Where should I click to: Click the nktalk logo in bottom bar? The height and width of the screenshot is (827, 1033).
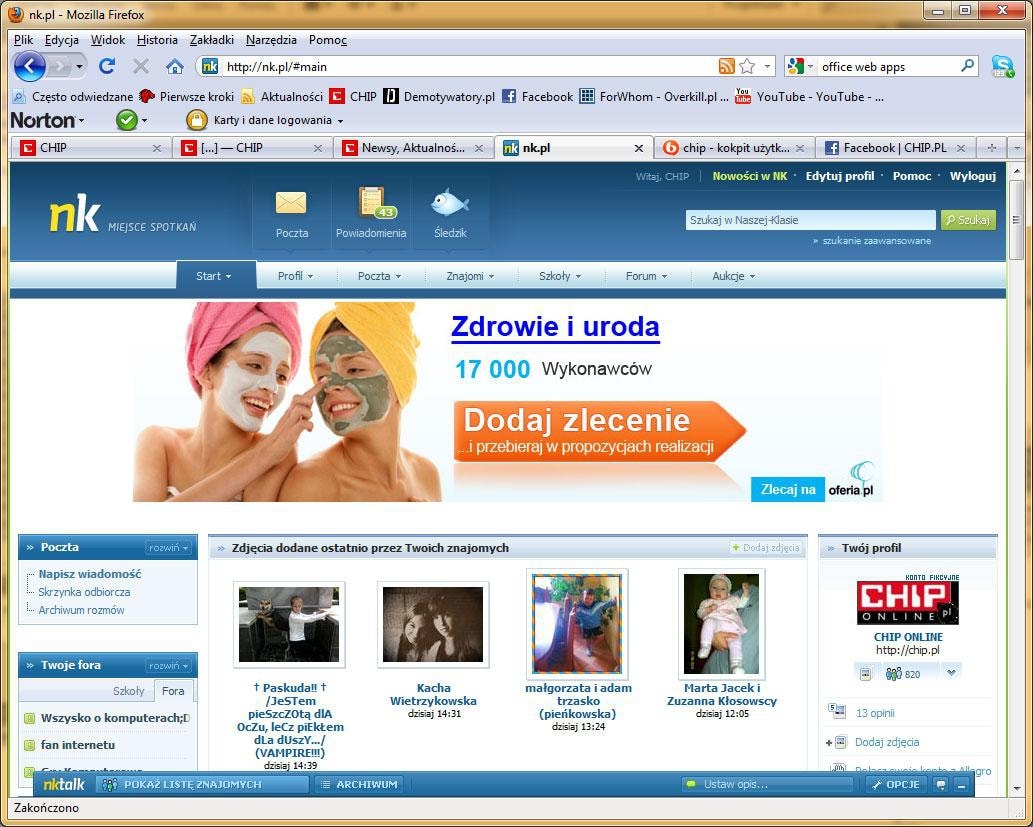(x=64, y=784)
